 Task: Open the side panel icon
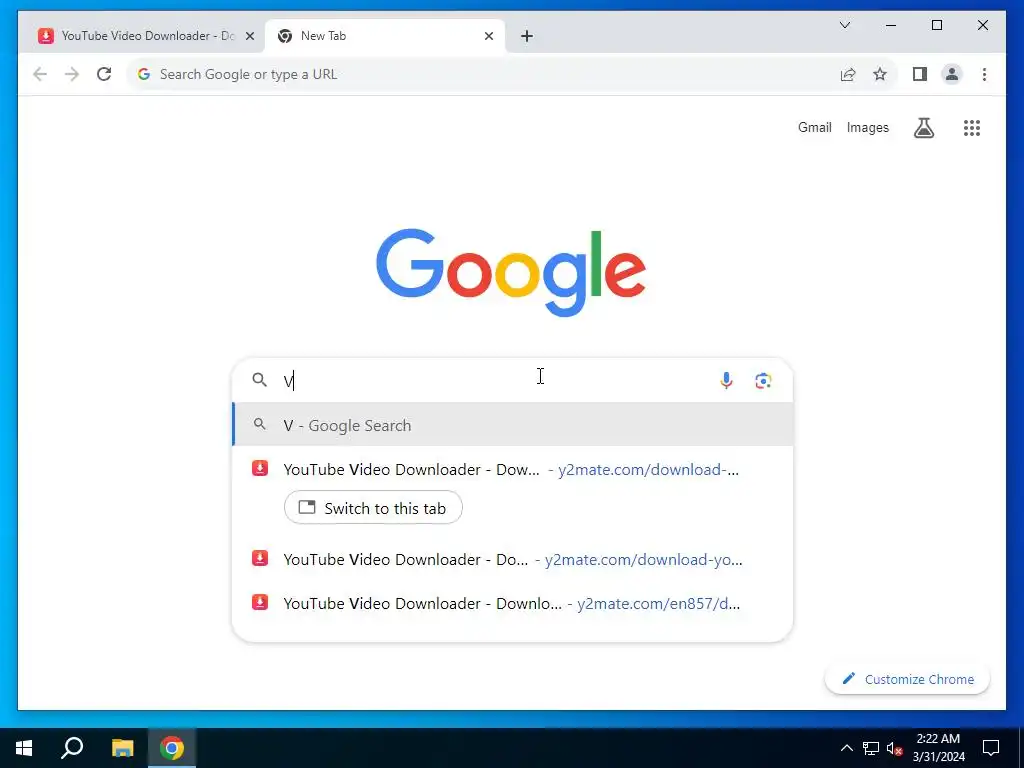coord(920,74)
